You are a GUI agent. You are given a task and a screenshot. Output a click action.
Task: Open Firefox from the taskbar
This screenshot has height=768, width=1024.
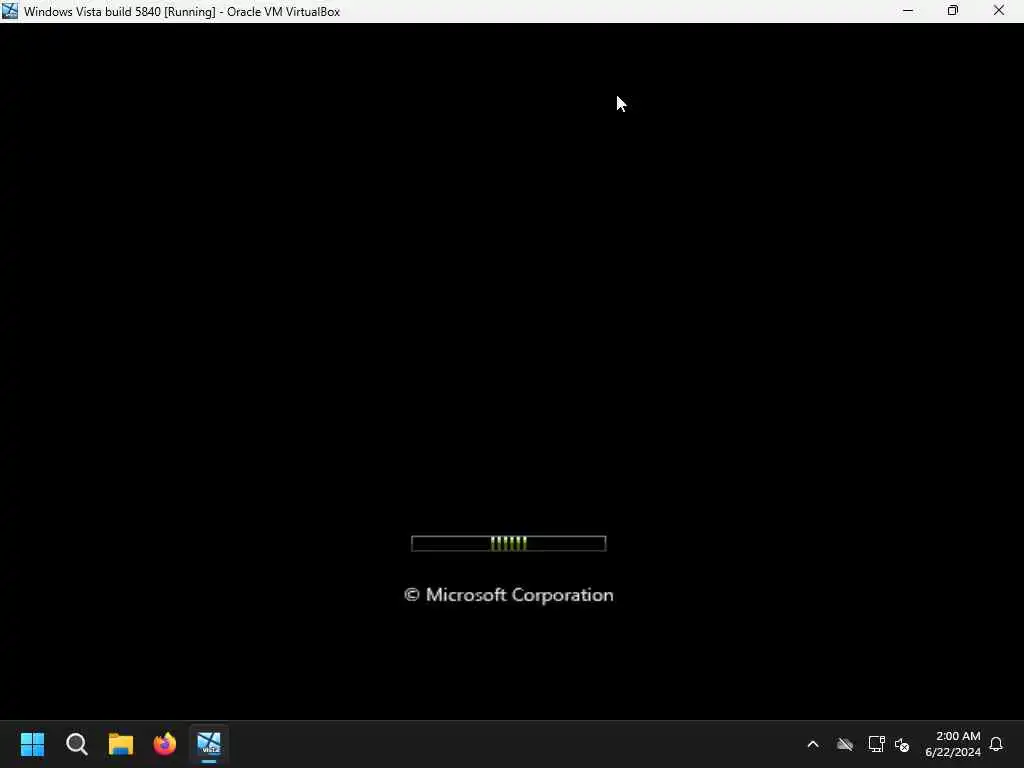pos(165,744)
